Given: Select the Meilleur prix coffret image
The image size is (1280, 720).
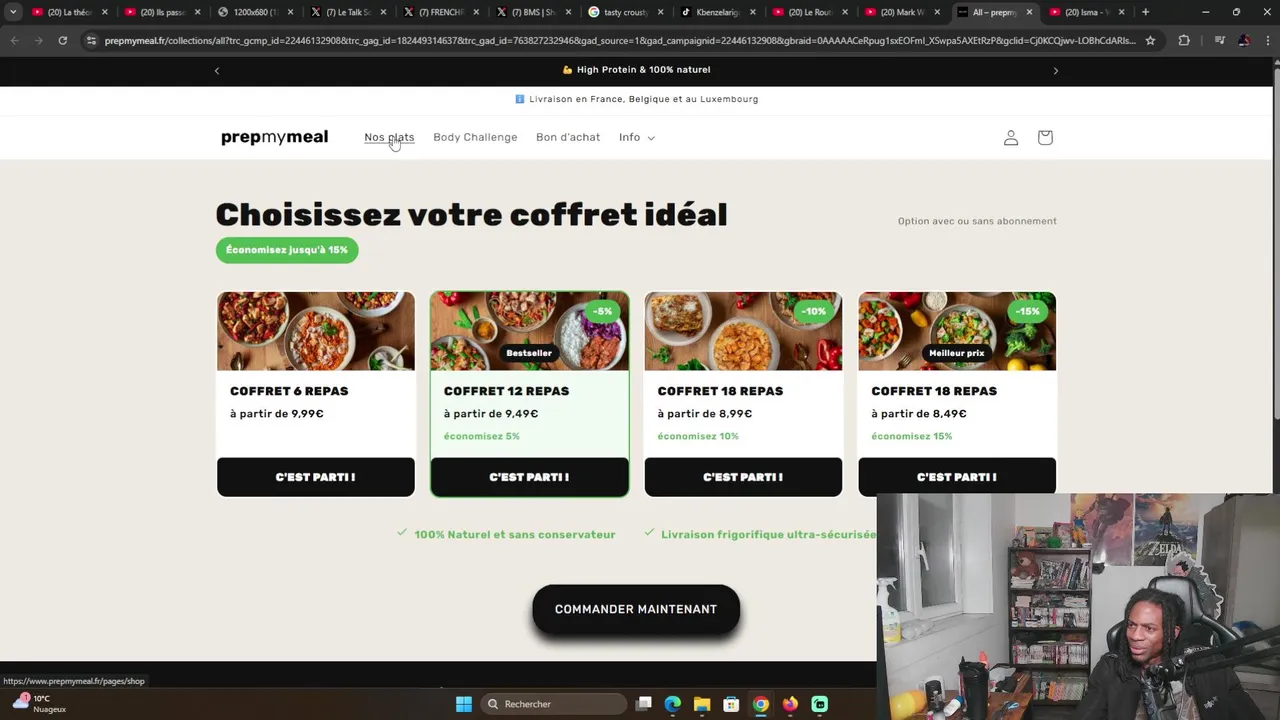Looking at the screenshot, I should click(x=957, y=331).
